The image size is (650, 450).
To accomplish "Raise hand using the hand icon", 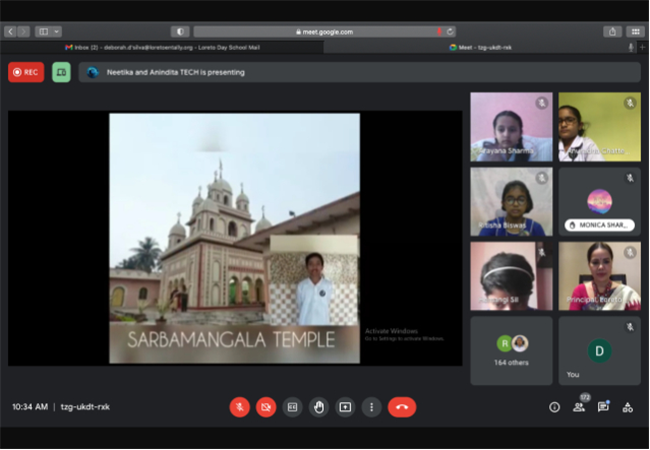I will point(319,407).
